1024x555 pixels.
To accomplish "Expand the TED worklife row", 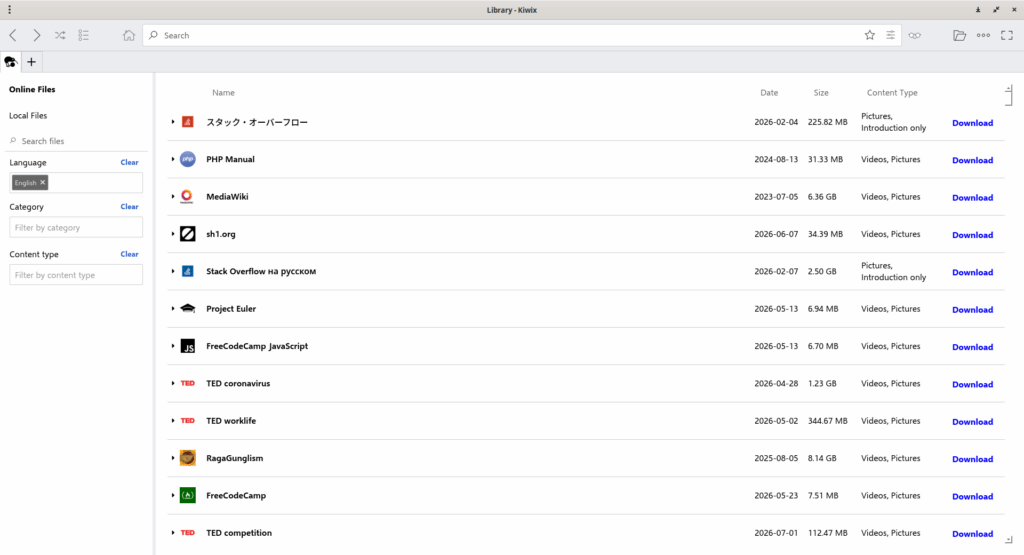I will pyautogui.click(x=173, y=420).
